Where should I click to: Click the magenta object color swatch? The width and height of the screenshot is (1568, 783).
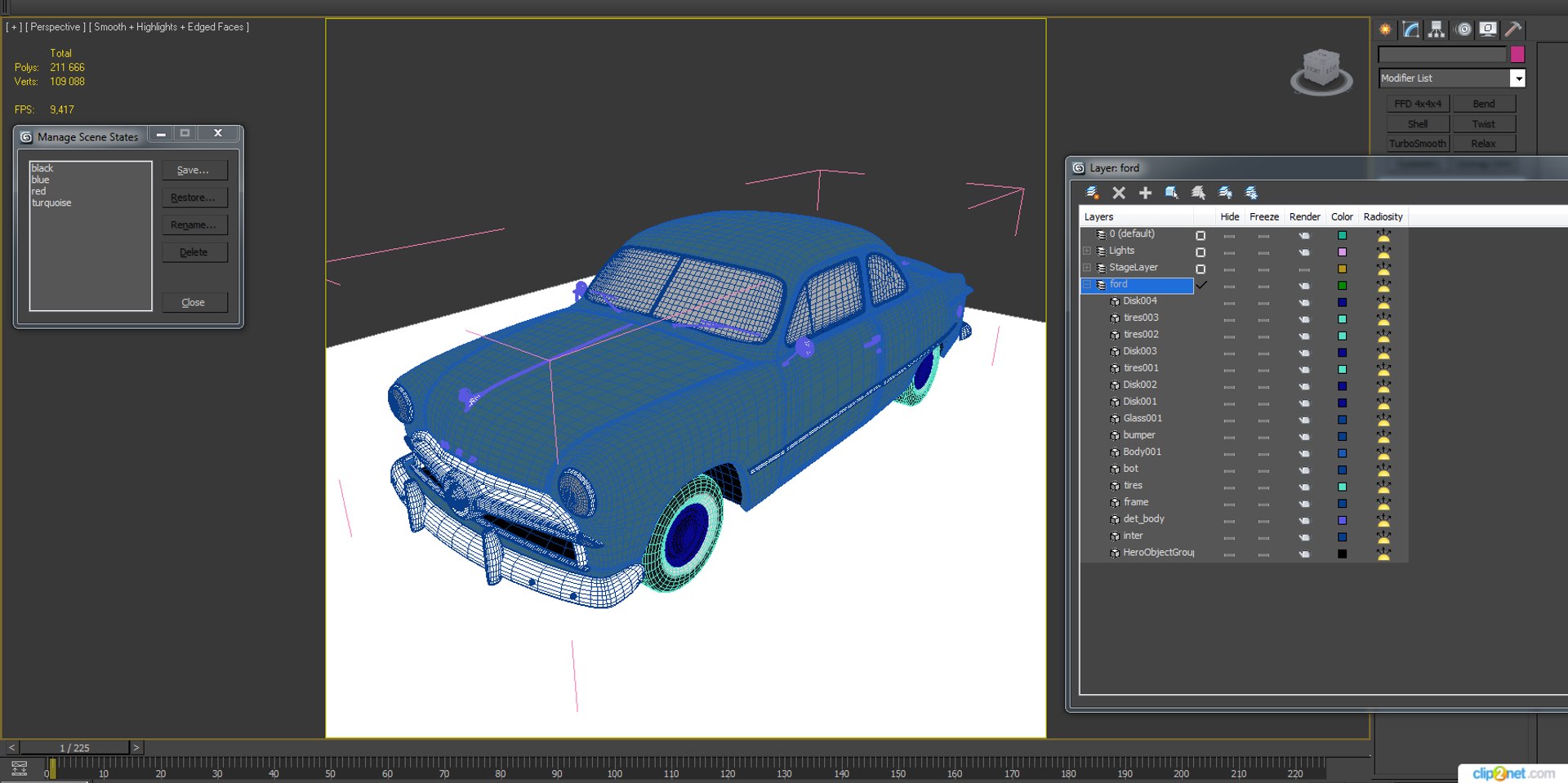point(1517,55)
